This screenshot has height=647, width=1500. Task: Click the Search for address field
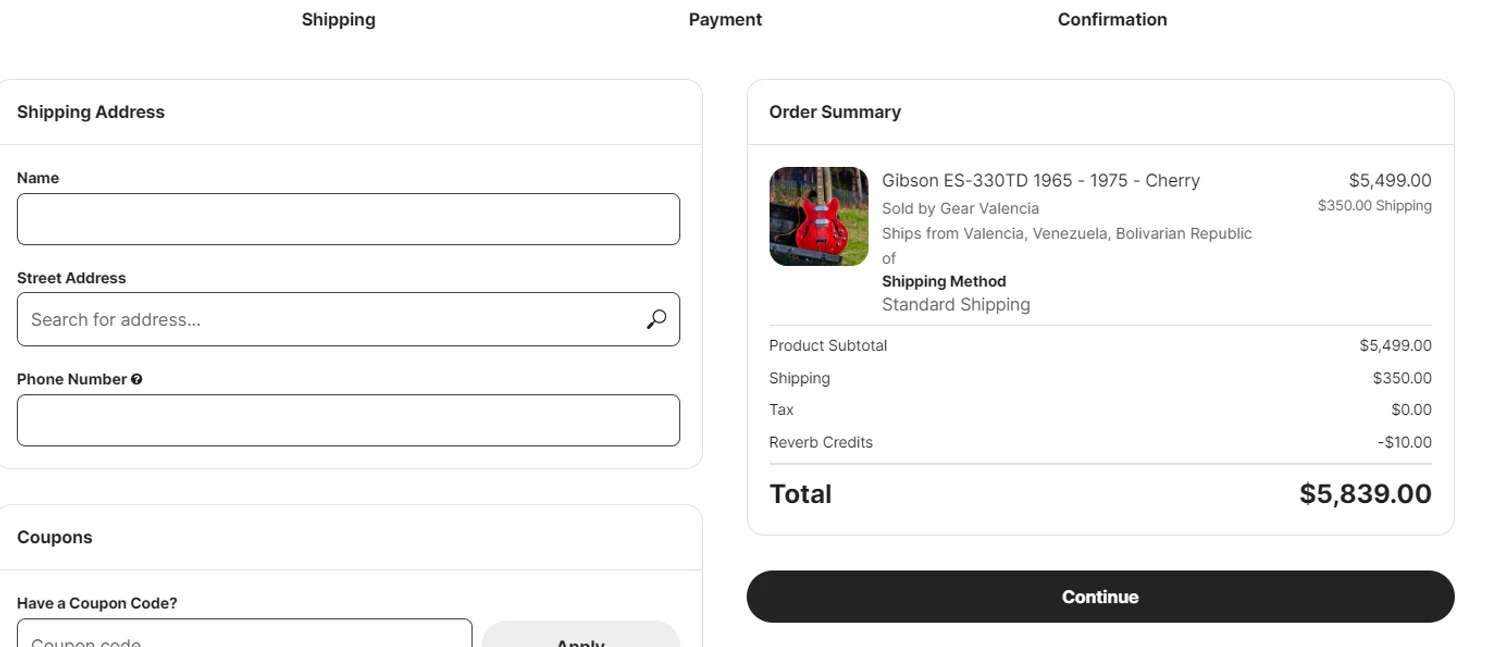pos(330,319)
